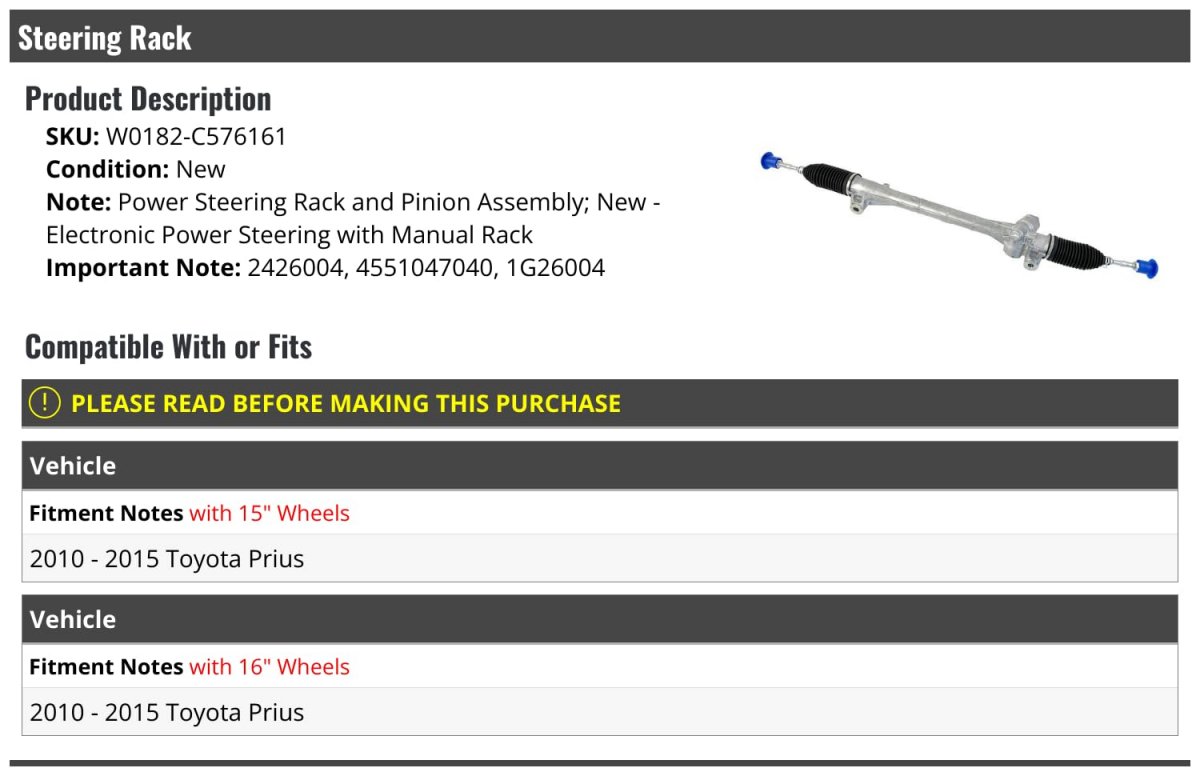Select the first 2010 - 2015 Toyota Prius row
This screenshot has width=1200, height=776.
[600, 558]
